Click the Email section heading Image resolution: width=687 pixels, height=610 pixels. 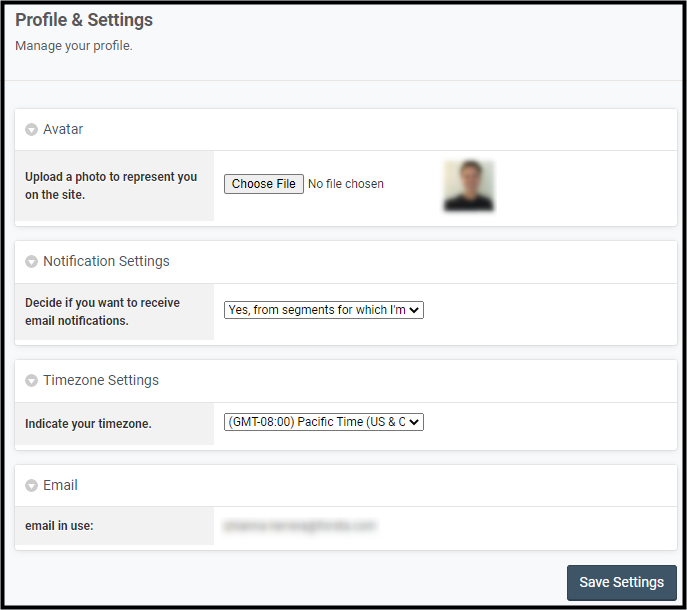pyautogui.click(x=60, y=485)
